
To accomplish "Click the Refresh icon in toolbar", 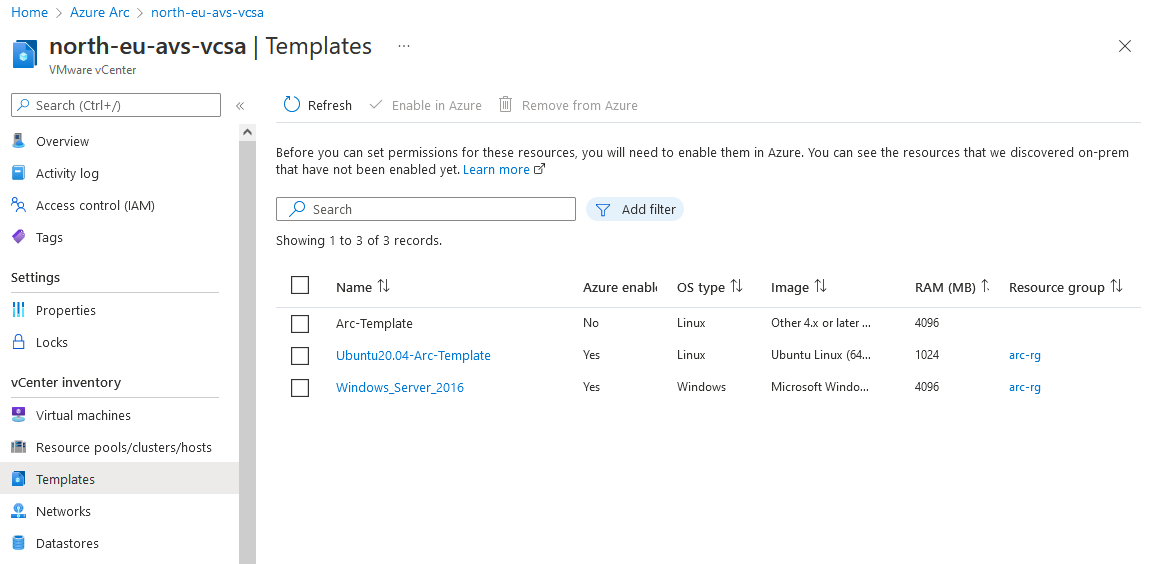I will point(292,104).
